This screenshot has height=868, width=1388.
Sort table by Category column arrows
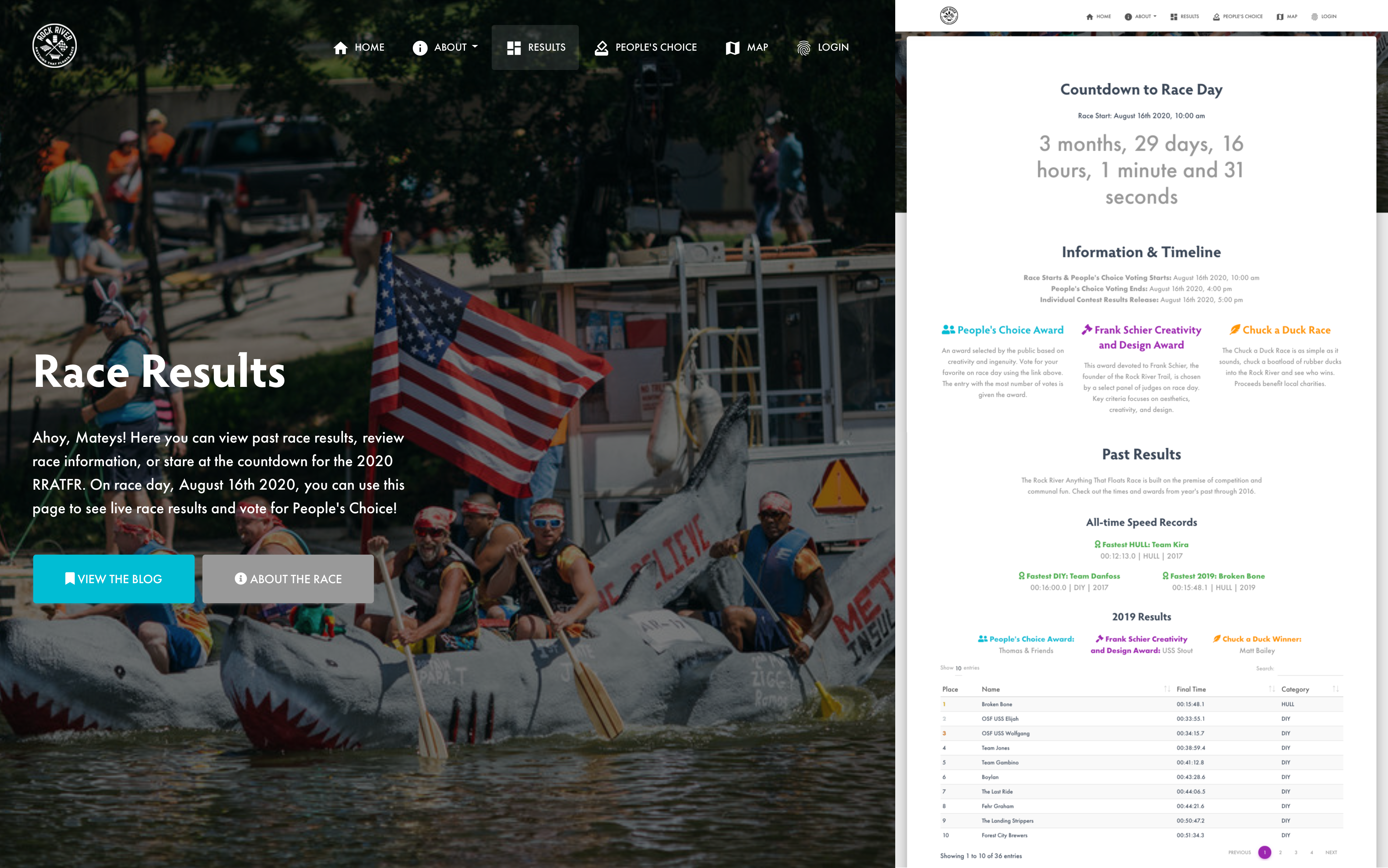tap(1335, 689)
